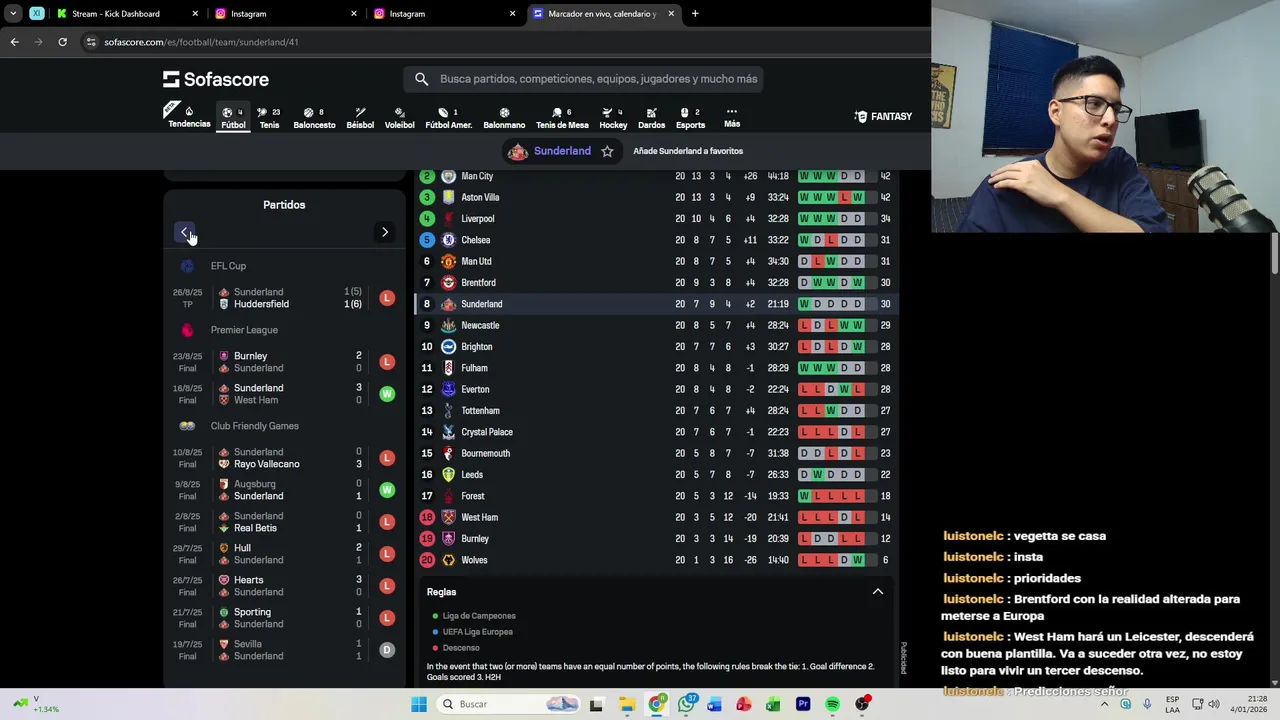Screen dimensions: 1280x720
Task: Switch to the first Instagram browser tab
Action: tap(285, 14)
